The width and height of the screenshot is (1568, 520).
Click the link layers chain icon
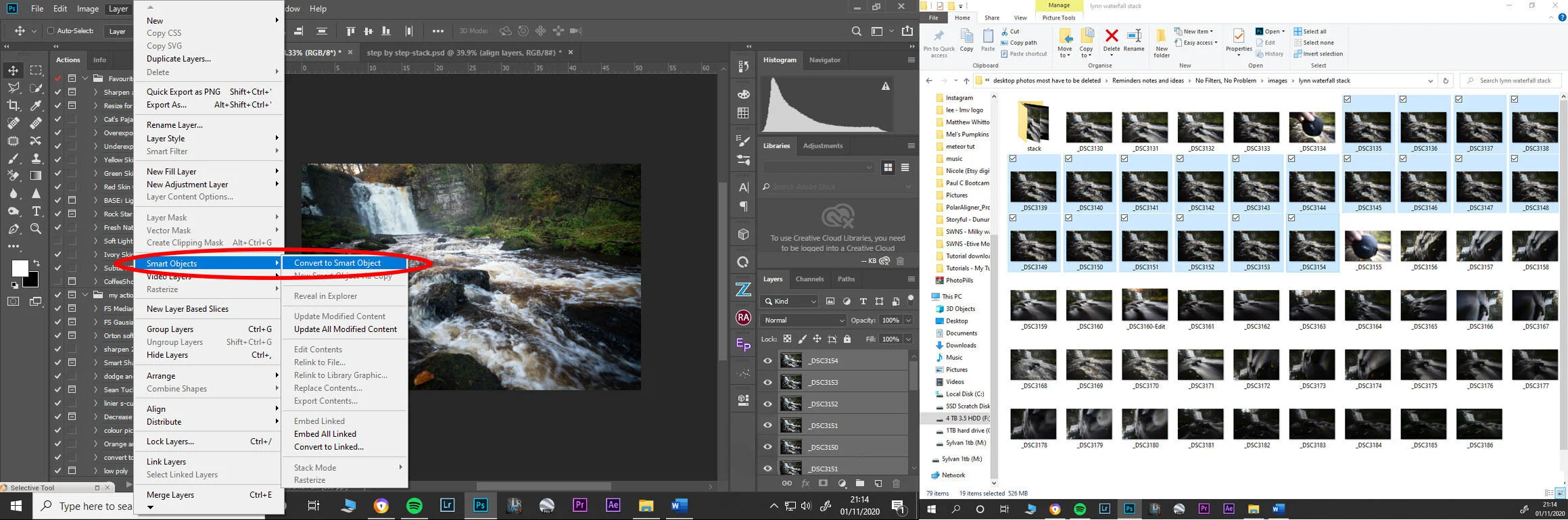[787, 483]
